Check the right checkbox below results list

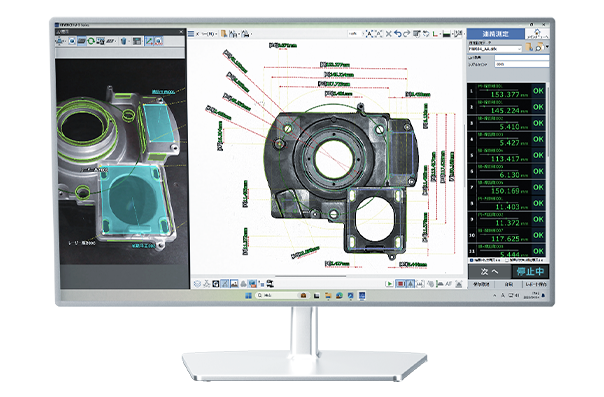[508, 261]
